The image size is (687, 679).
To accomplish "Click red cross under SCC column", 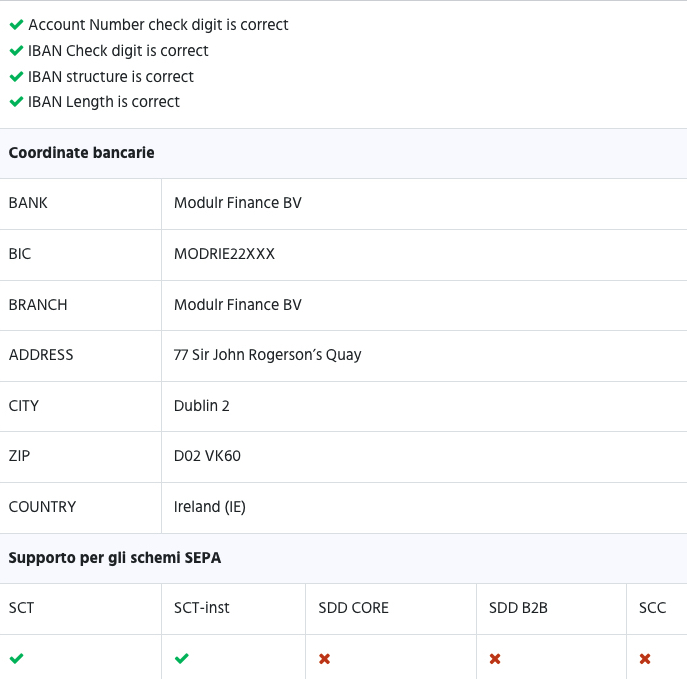I will (645, 658).
